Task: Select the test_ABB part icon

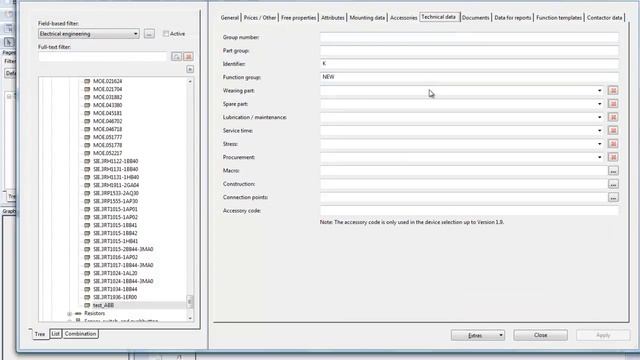Action: [87, 305]
